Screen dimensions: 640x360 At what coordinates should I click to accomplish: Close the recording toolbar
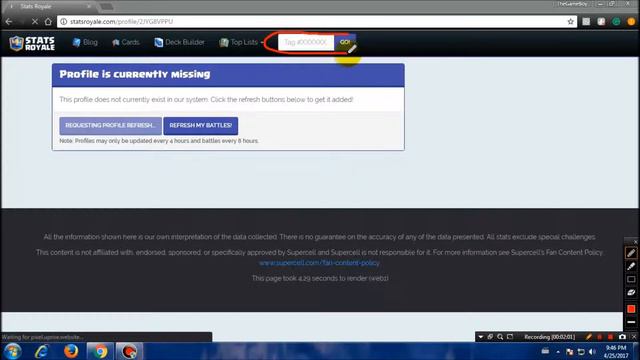click(x=634, y=337)
